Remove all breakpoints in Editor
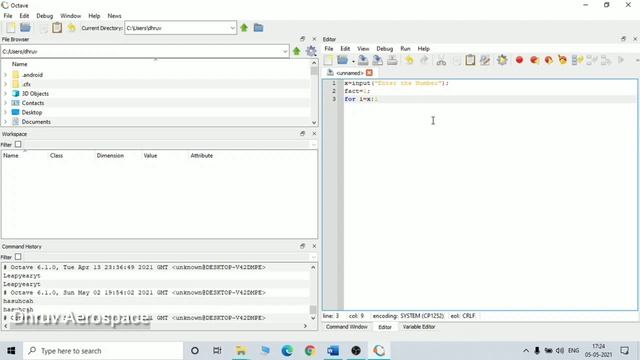The image size is (640, 360). tap(563, 60)
